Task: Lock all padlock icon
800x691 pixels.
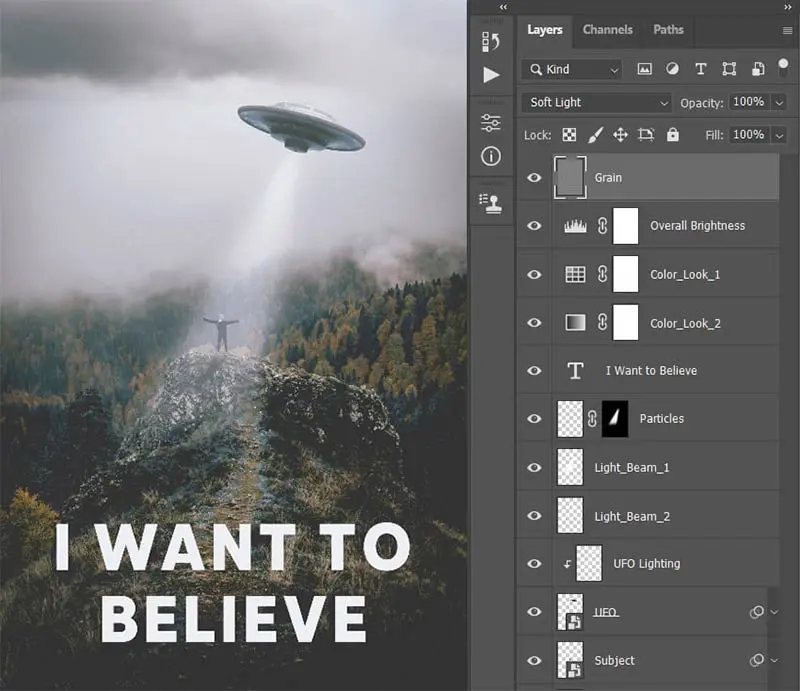Action: point(673,135)
